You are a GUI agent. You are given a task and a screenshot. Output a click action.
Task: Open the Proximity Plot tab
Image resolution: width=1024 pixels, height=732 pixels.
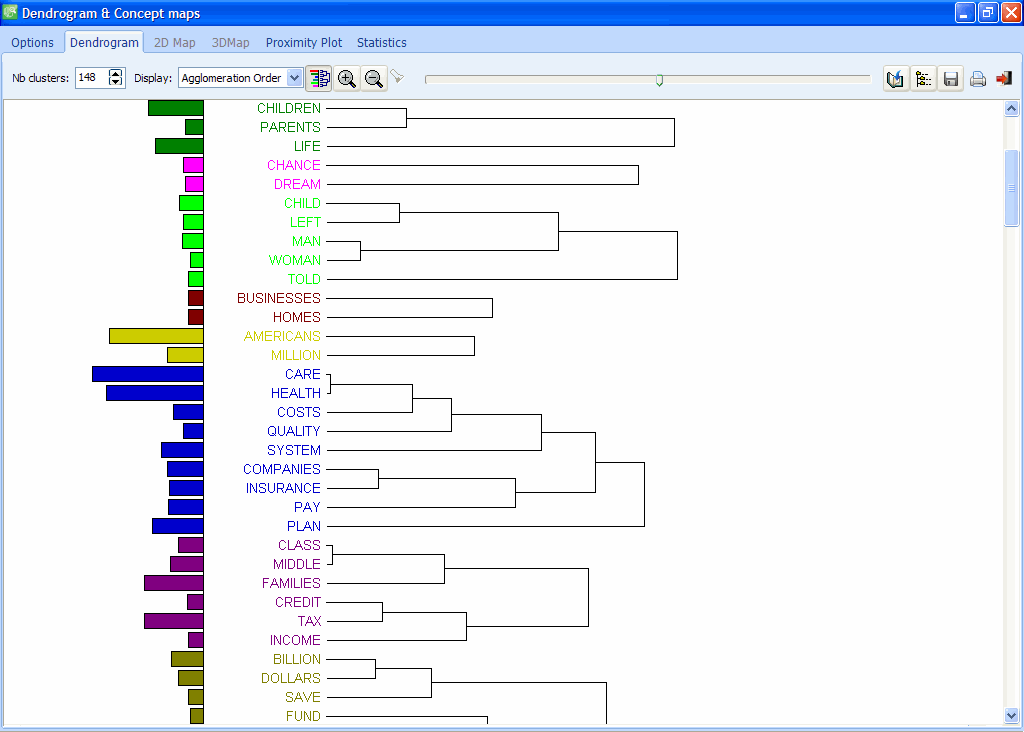304,43
